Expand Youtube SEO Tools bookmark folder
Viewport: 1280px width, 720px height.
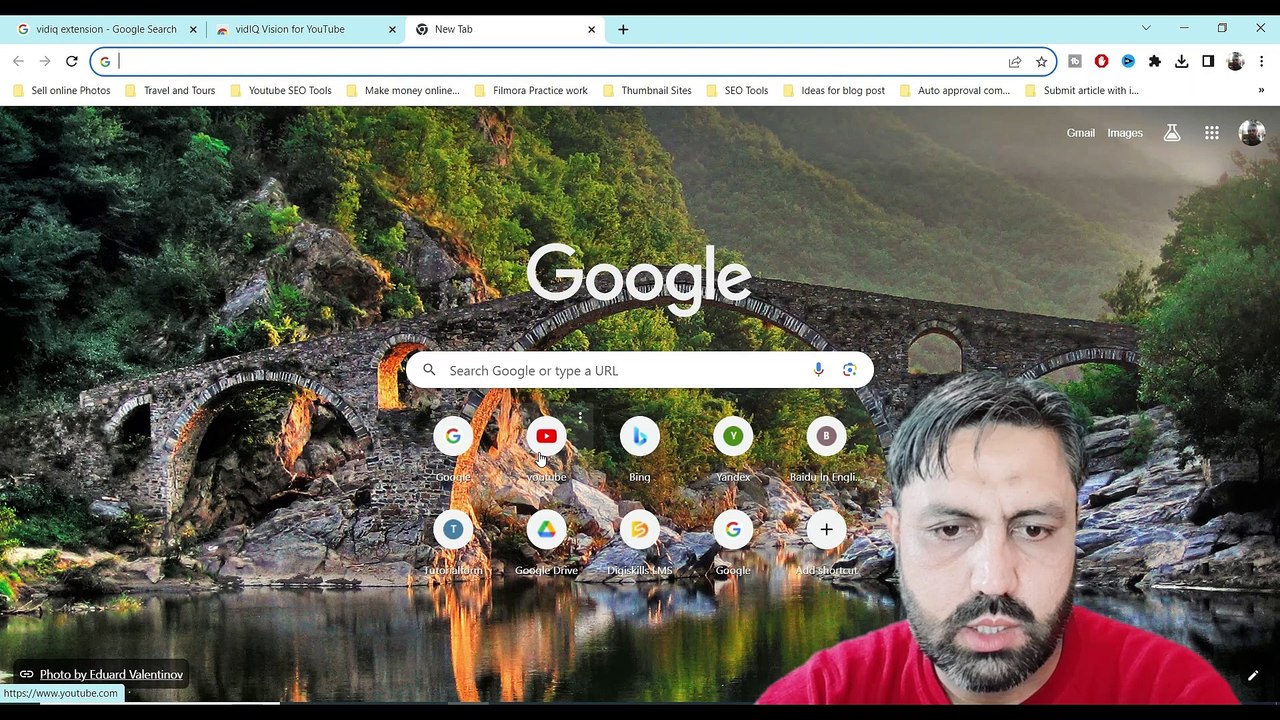pyautogui.click(x=280, y=90)
